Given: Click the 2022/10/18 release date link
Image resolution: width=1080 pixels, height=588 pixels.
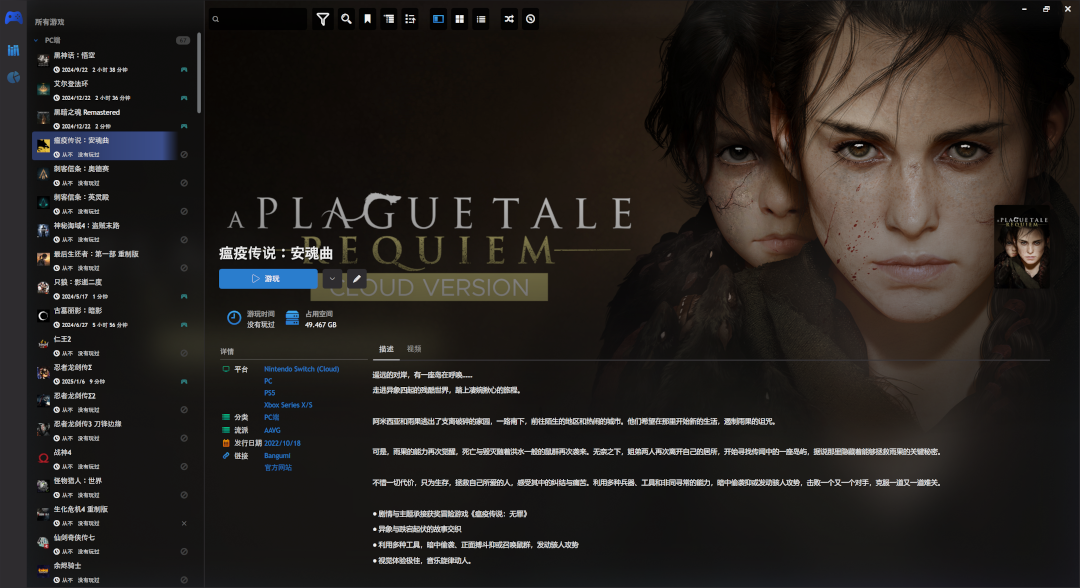Looking at the screenshot, I should coord(282,443).
